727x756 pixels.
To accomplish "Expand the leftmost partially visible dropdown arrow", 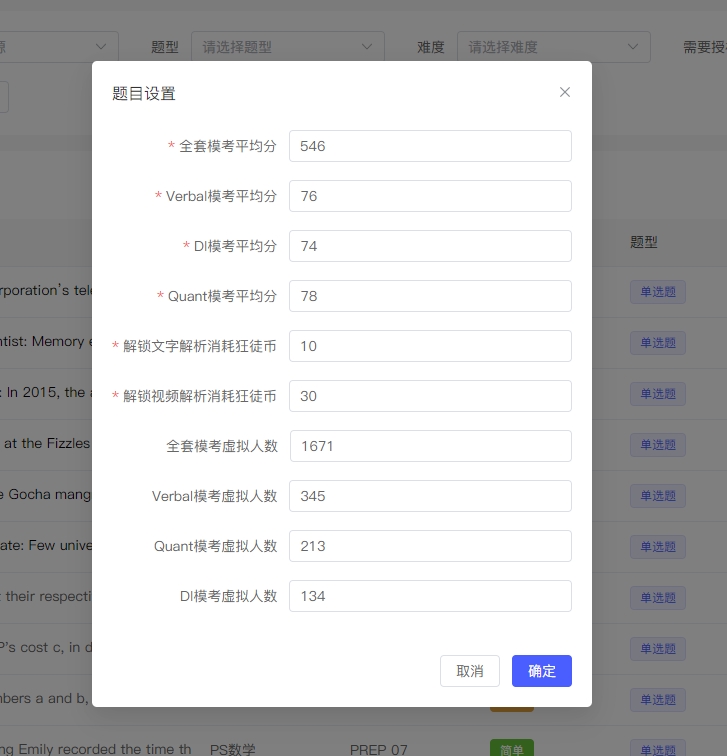I will [101, 47].
